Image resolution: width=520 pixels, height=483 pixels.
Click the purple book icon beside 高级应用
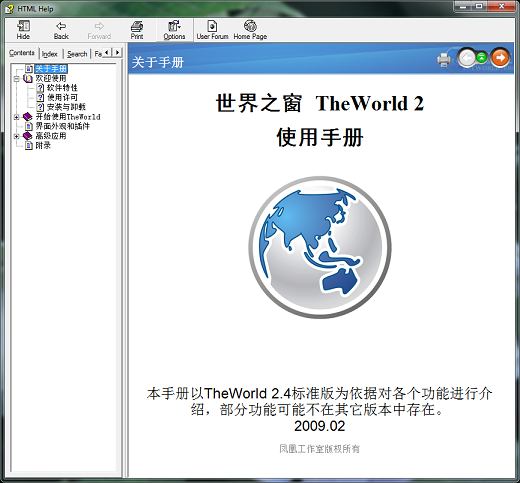click(x=28, y=136)
